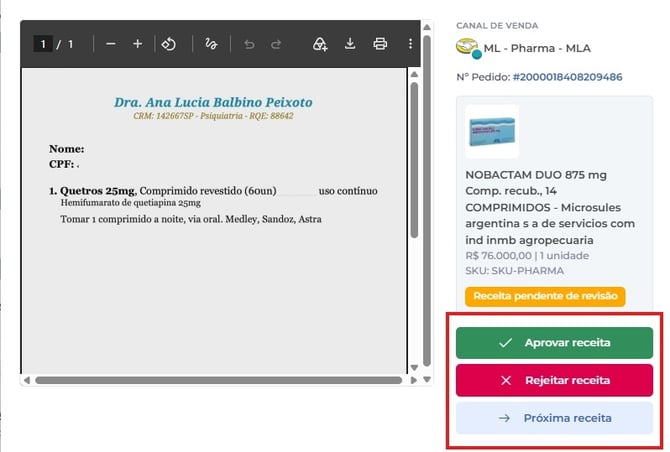Print the prescription PDF
The height and width of the screenshot is (452, 670).
pyautogui.click(x=380, y=44)
